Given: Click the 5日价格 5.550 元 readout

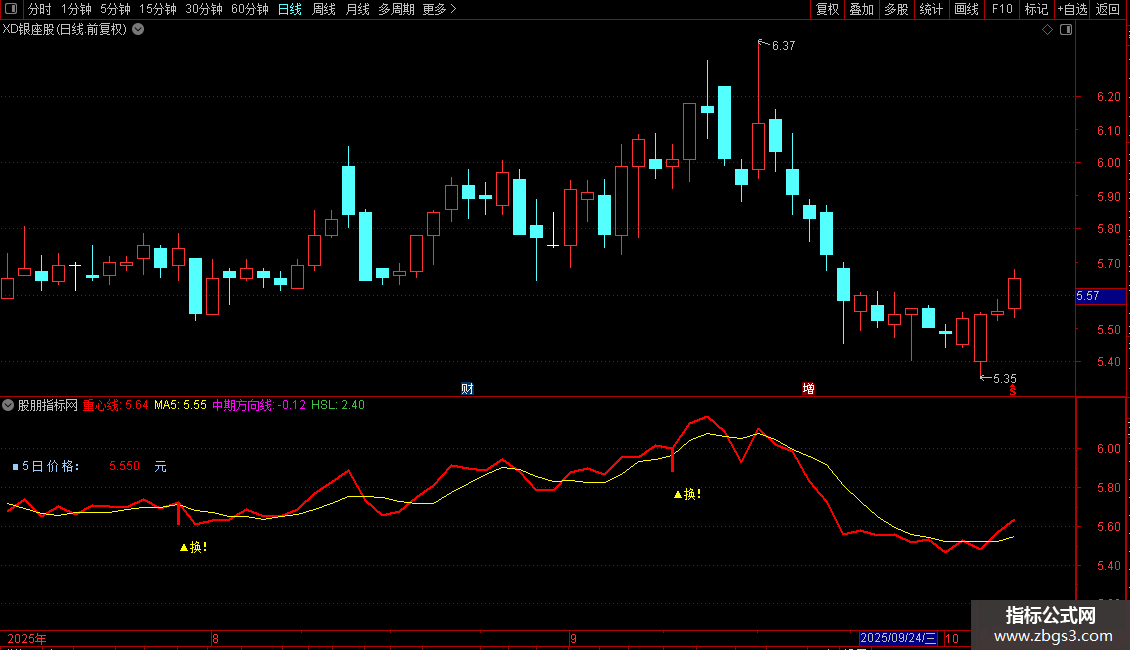Looking at the screenshot, I should (x=89, y=466).
